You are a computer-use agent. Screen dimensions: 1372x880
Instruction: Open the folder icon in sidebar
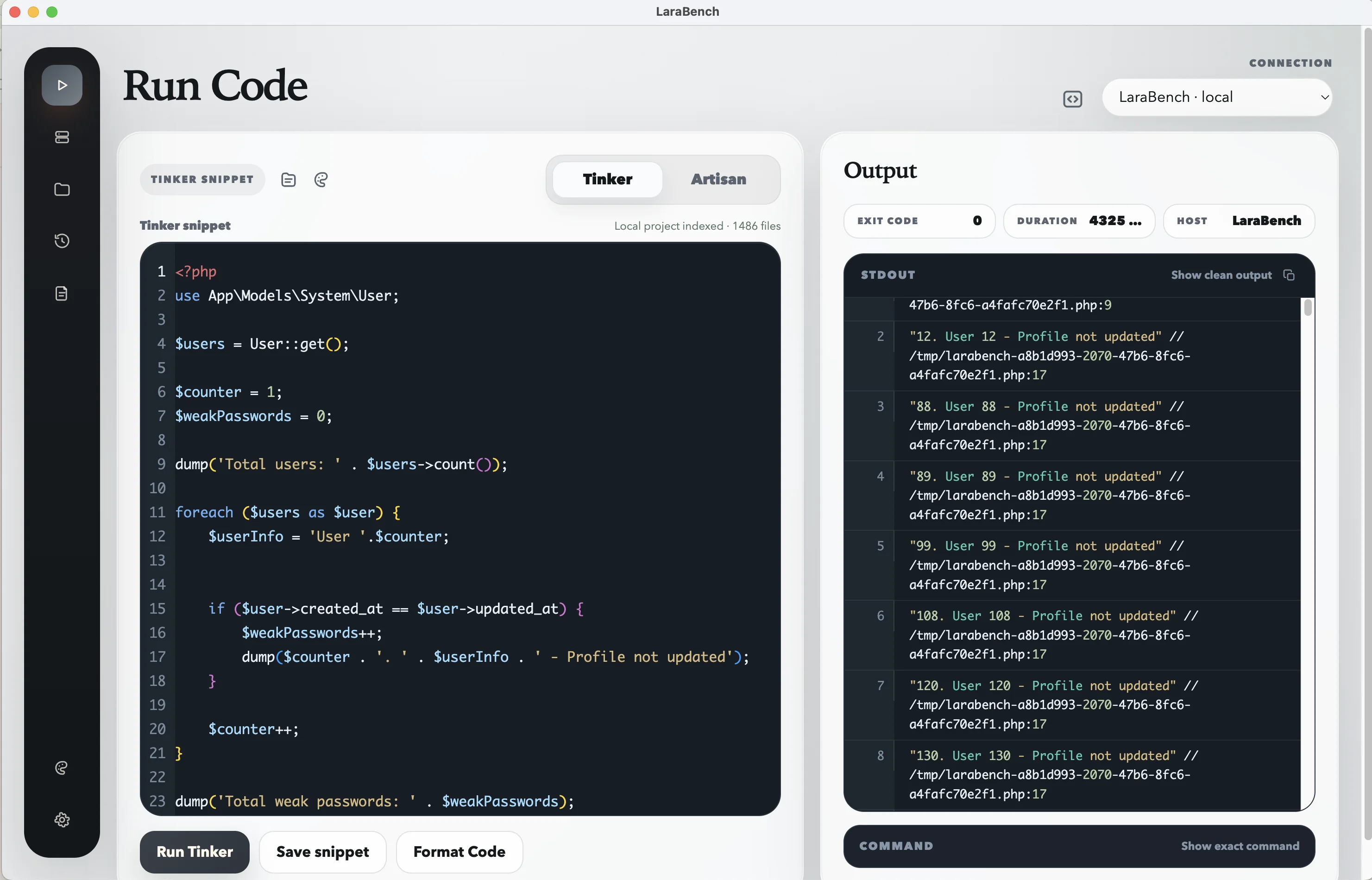tap(62, 189)
